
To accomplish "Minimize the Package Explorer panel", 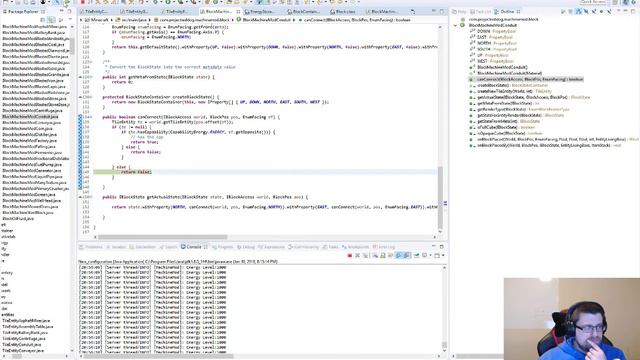I will coord(61,11).
